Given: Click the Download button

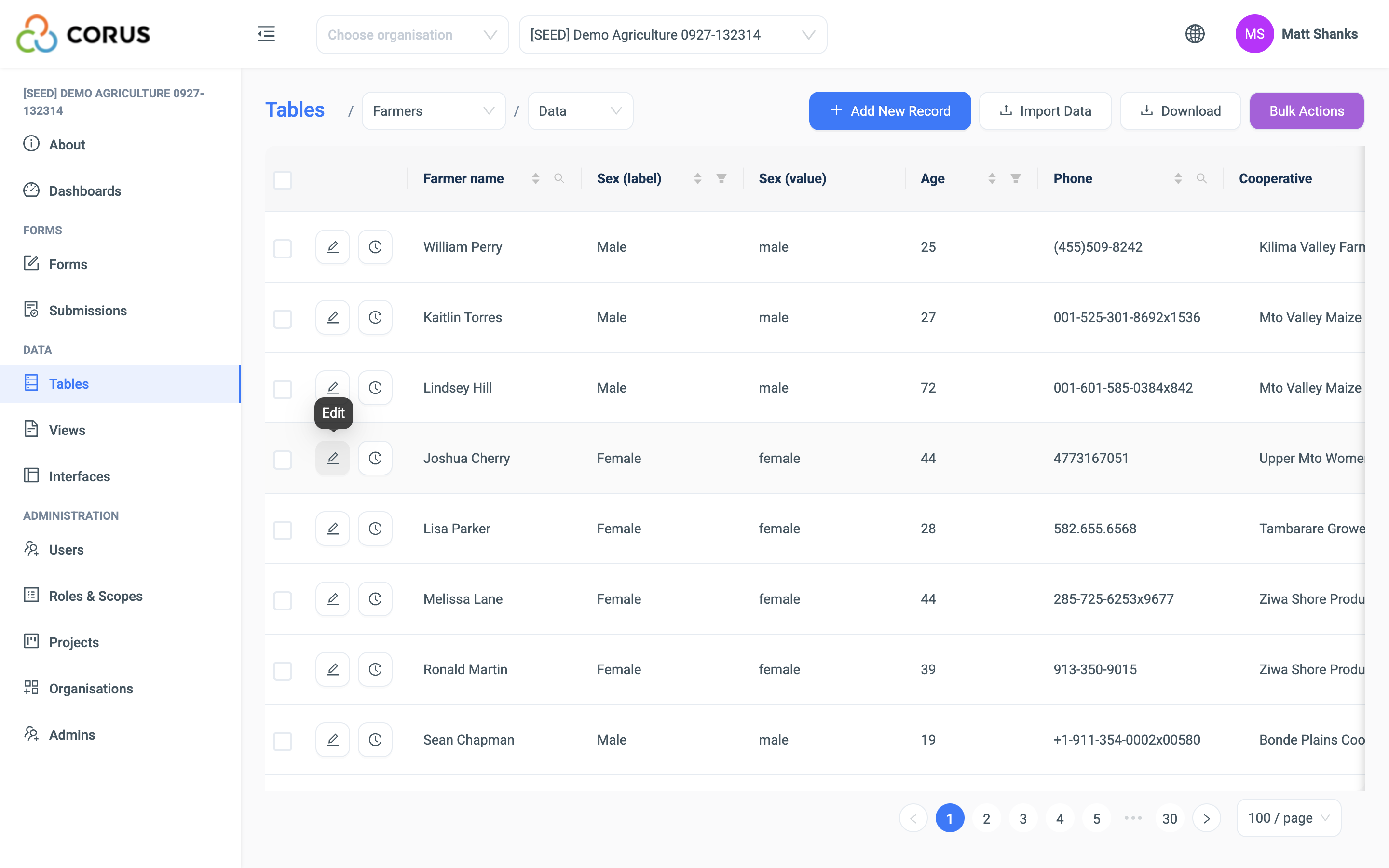Looking at the screenshot, I should [x=1180, y=111].
